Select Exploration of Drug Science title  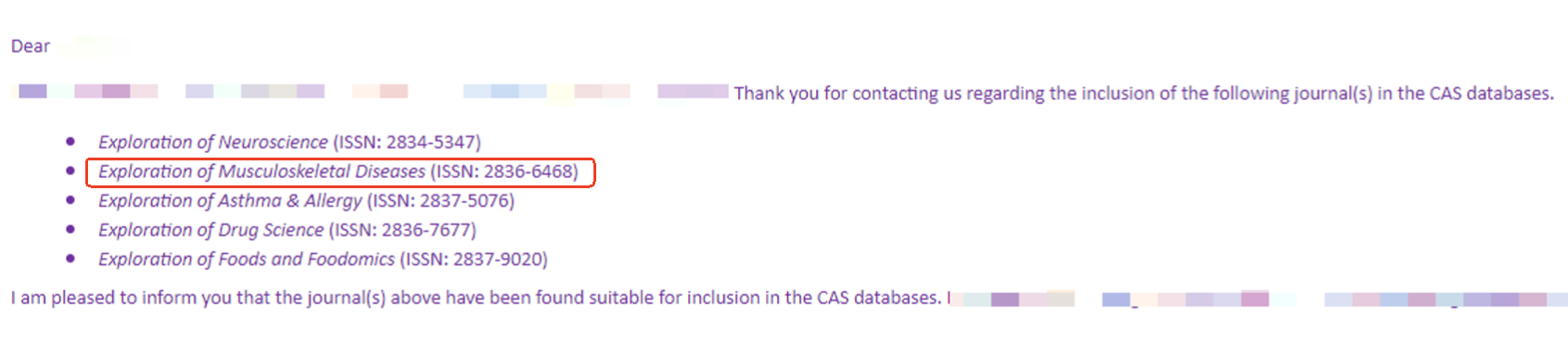[x=210, y=230]
